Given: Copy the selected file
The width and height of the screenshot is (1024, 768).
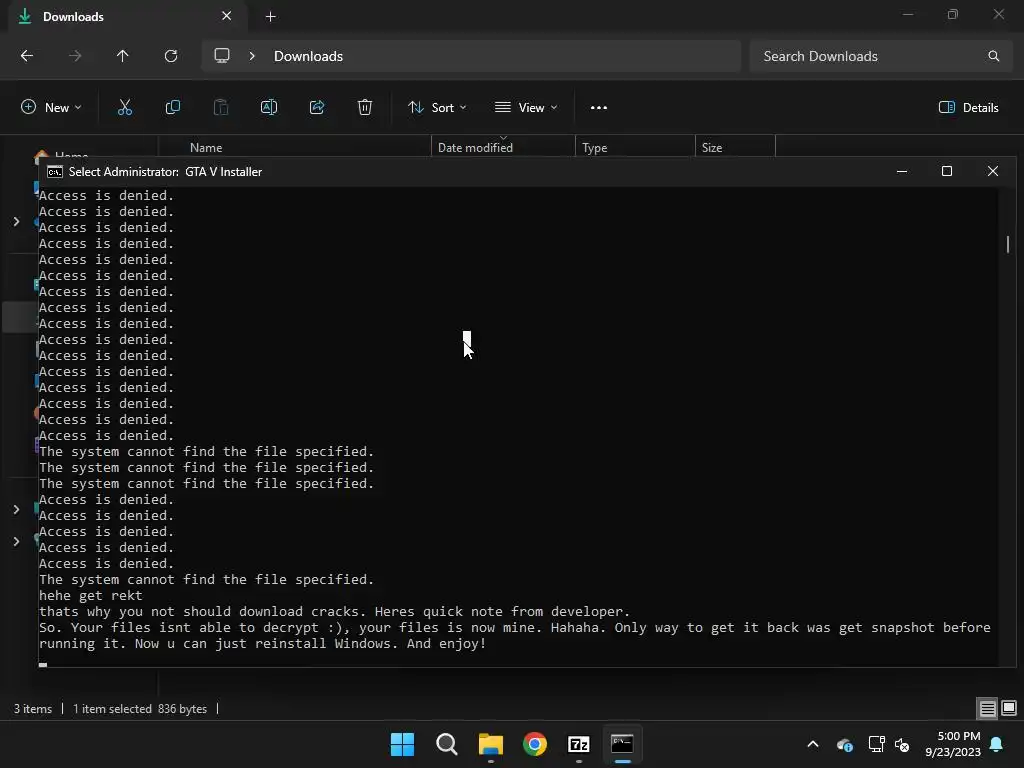Looking at the screenshot, I should coord(173,108).
